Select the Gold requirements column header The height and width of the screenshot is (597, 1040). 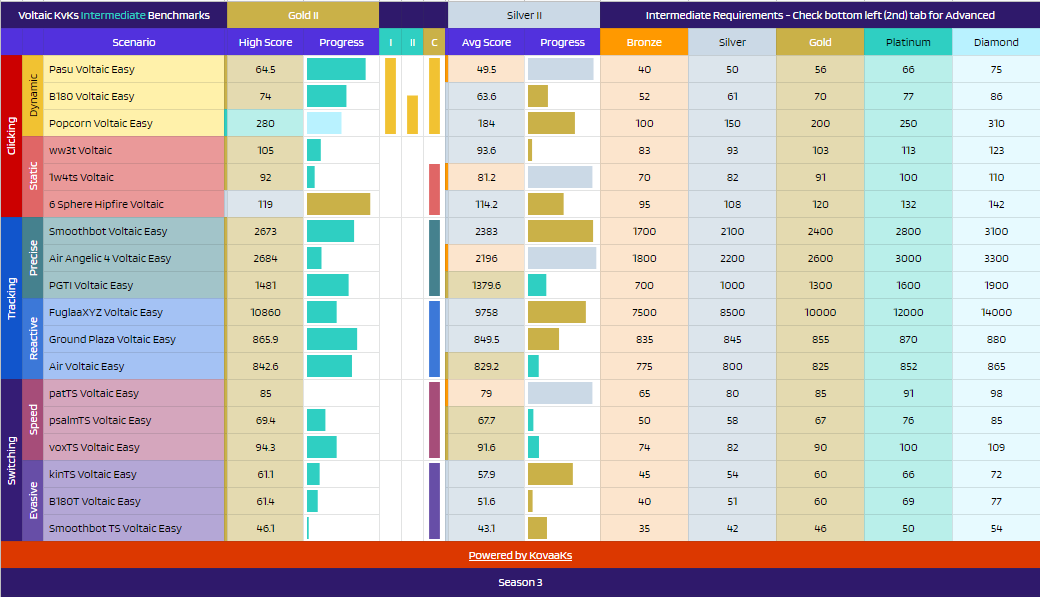820,42
